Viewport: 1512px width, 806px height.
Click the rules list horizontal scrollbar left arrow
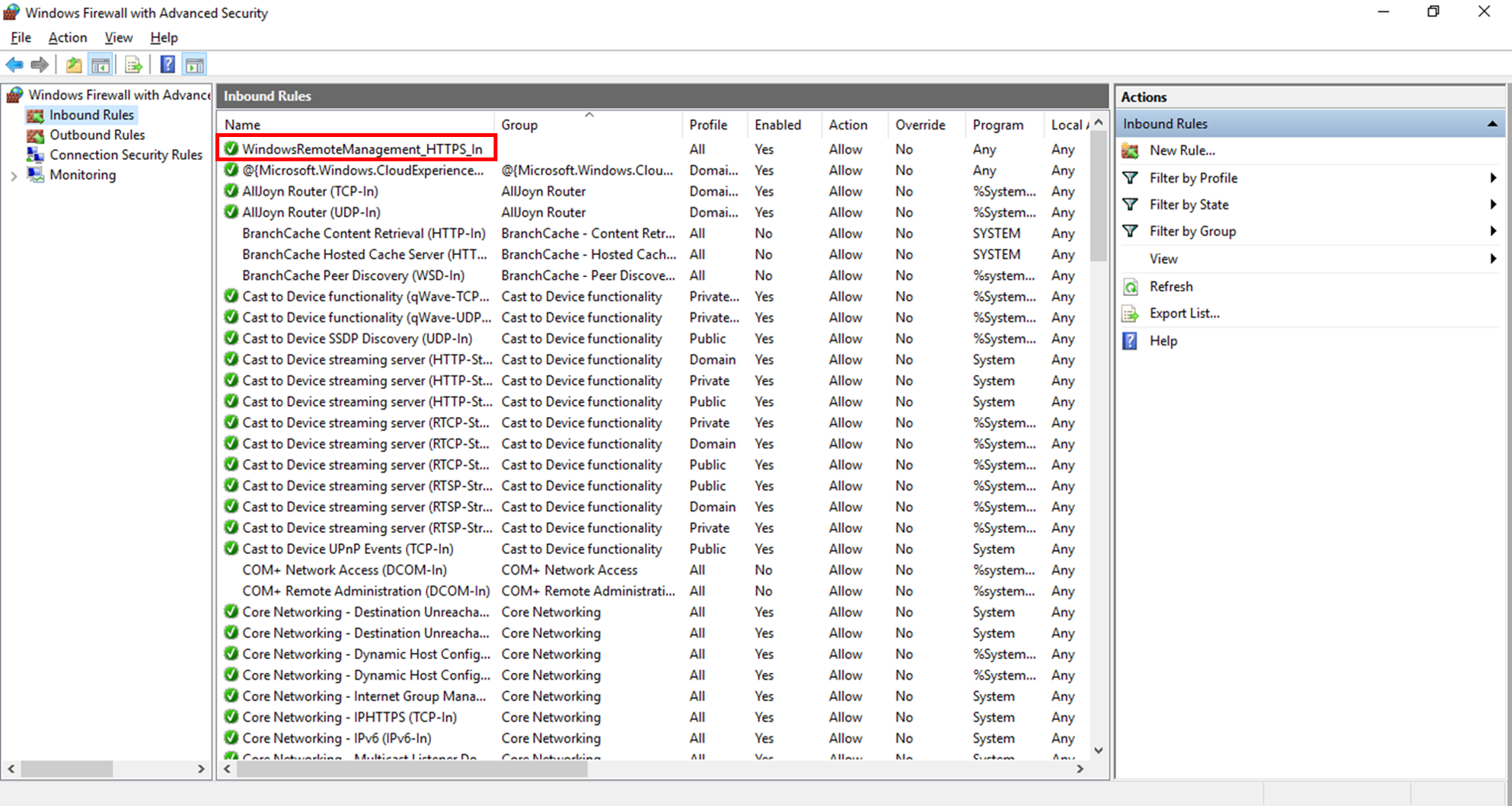227,769
